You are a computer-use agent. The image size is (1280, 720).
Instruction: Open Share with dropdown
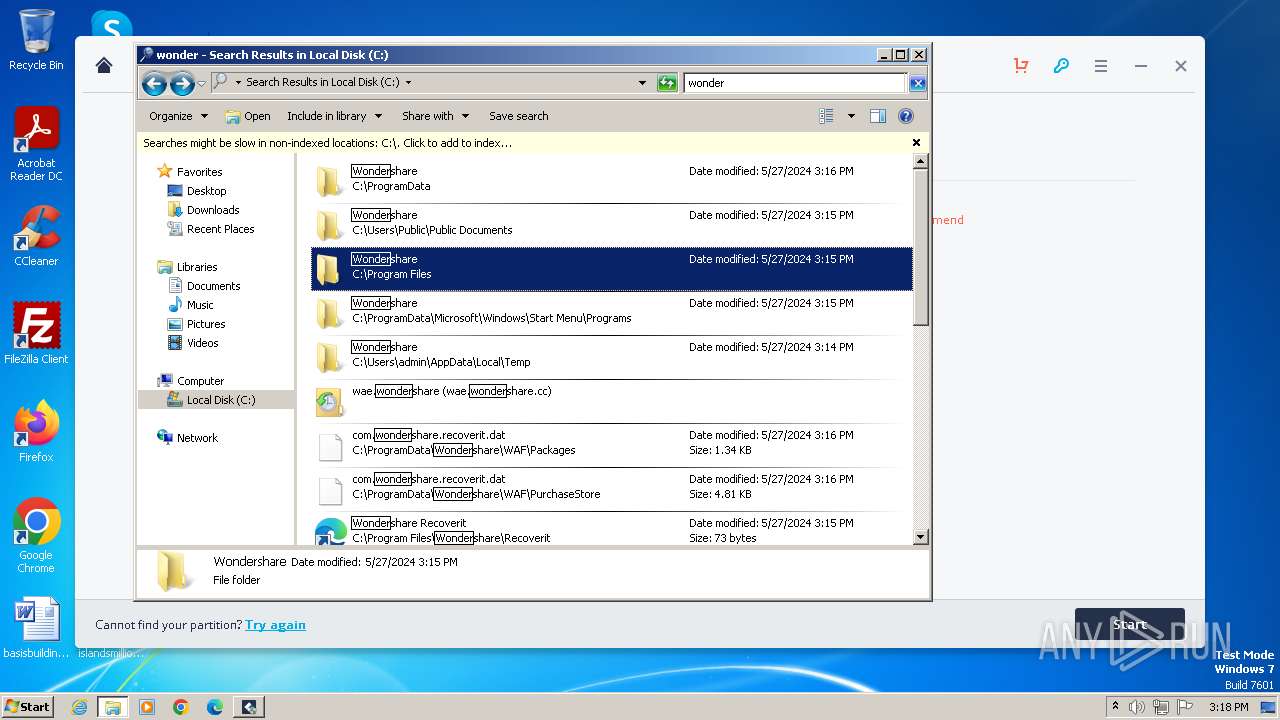click(x=435, y=116)
